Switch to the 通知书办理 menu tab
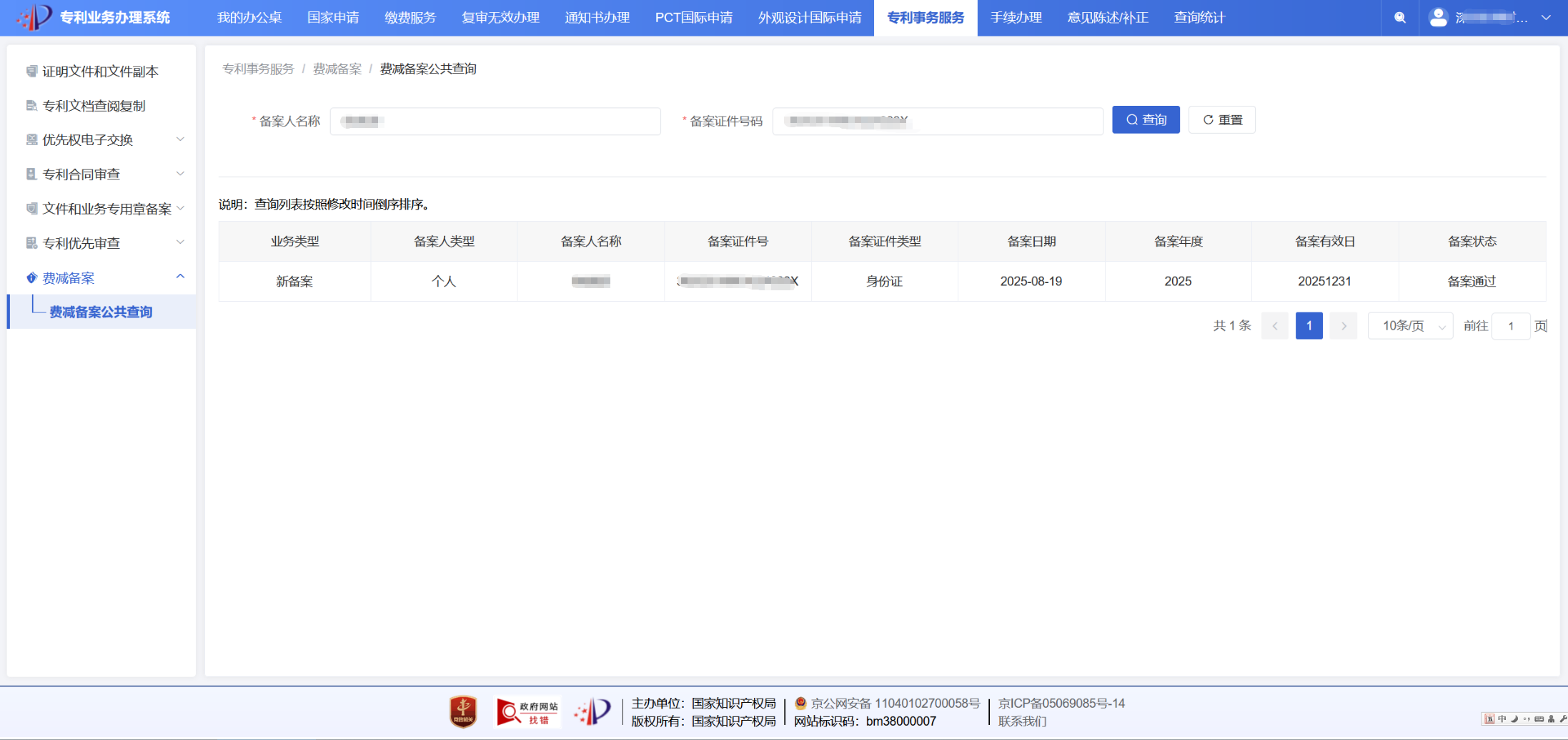 pos(597,18)
